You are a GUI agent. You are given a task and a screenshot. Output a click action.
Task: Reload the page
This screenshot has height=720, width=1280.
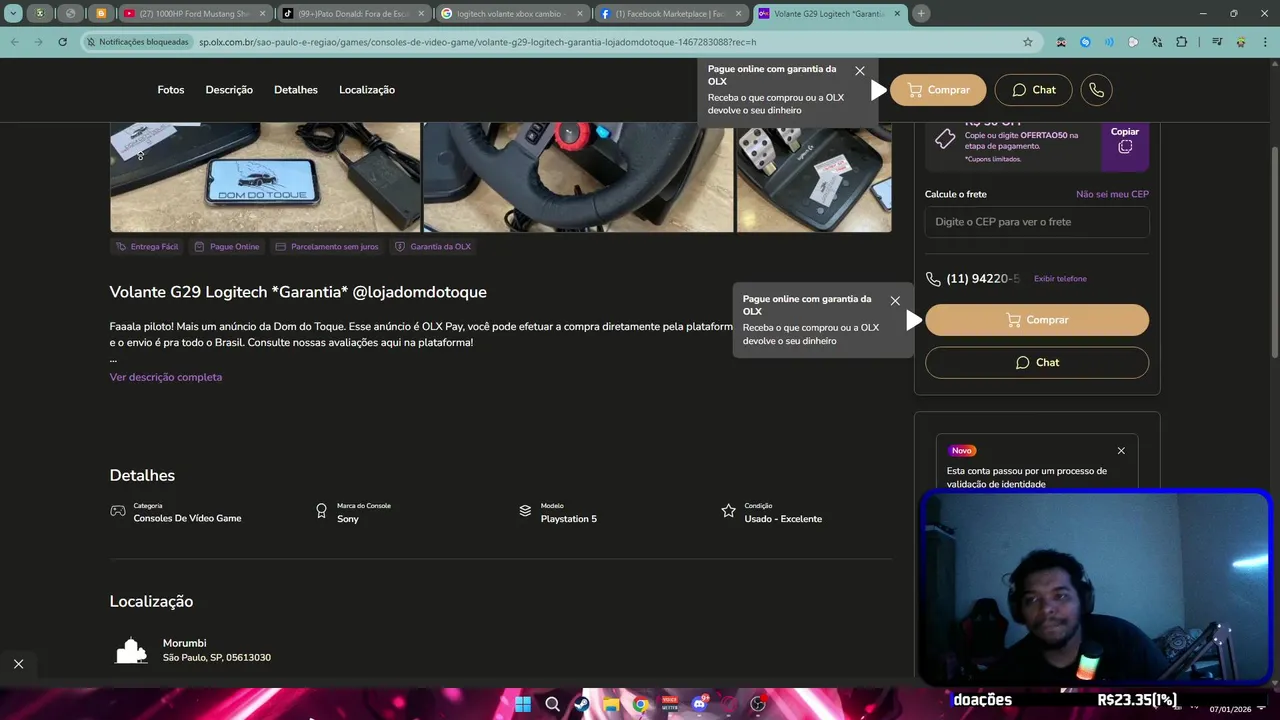tap(62, 42)
